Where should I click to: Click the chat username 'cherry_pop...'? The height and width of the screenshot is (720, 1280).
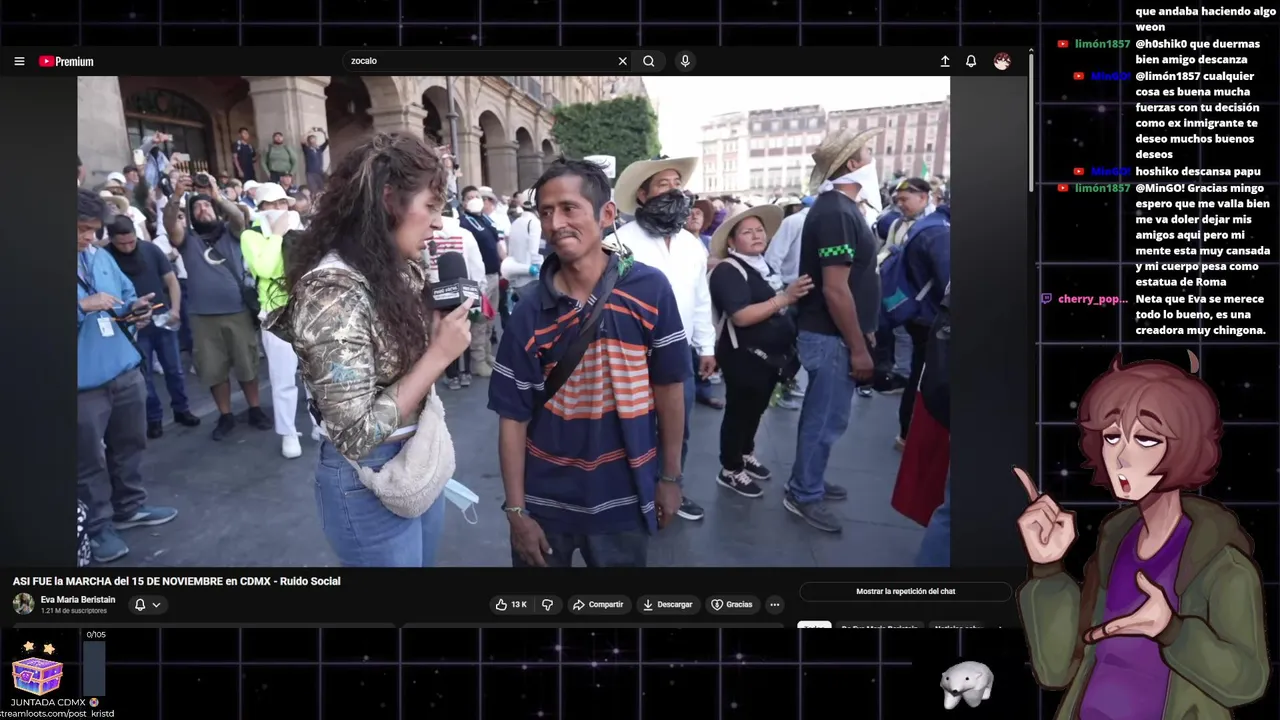[1092, 299]
